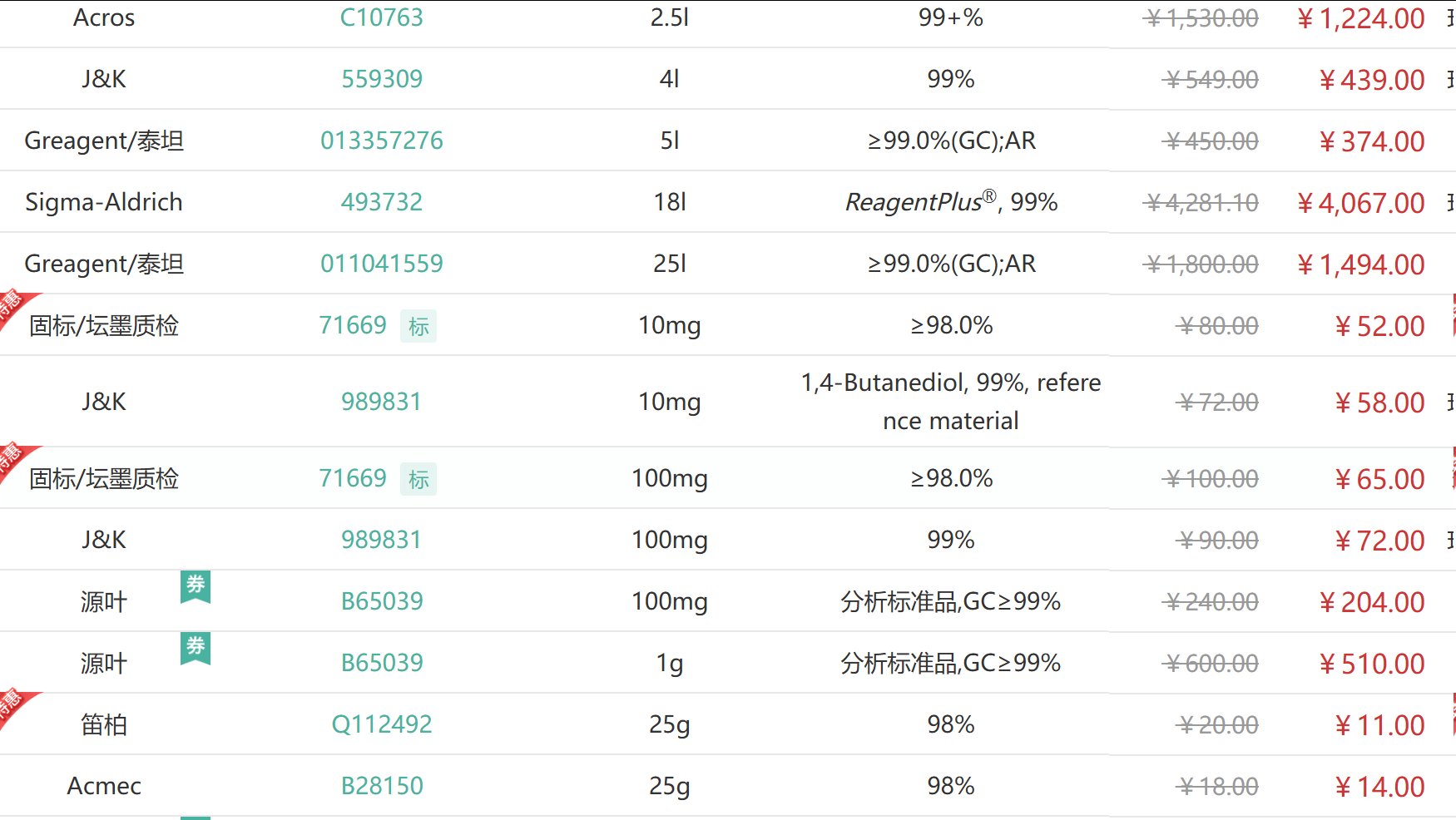Open Acros product code C10763
Image resolution: width=1456 pixels, height=820 pixels.
(x=382, y=17)
